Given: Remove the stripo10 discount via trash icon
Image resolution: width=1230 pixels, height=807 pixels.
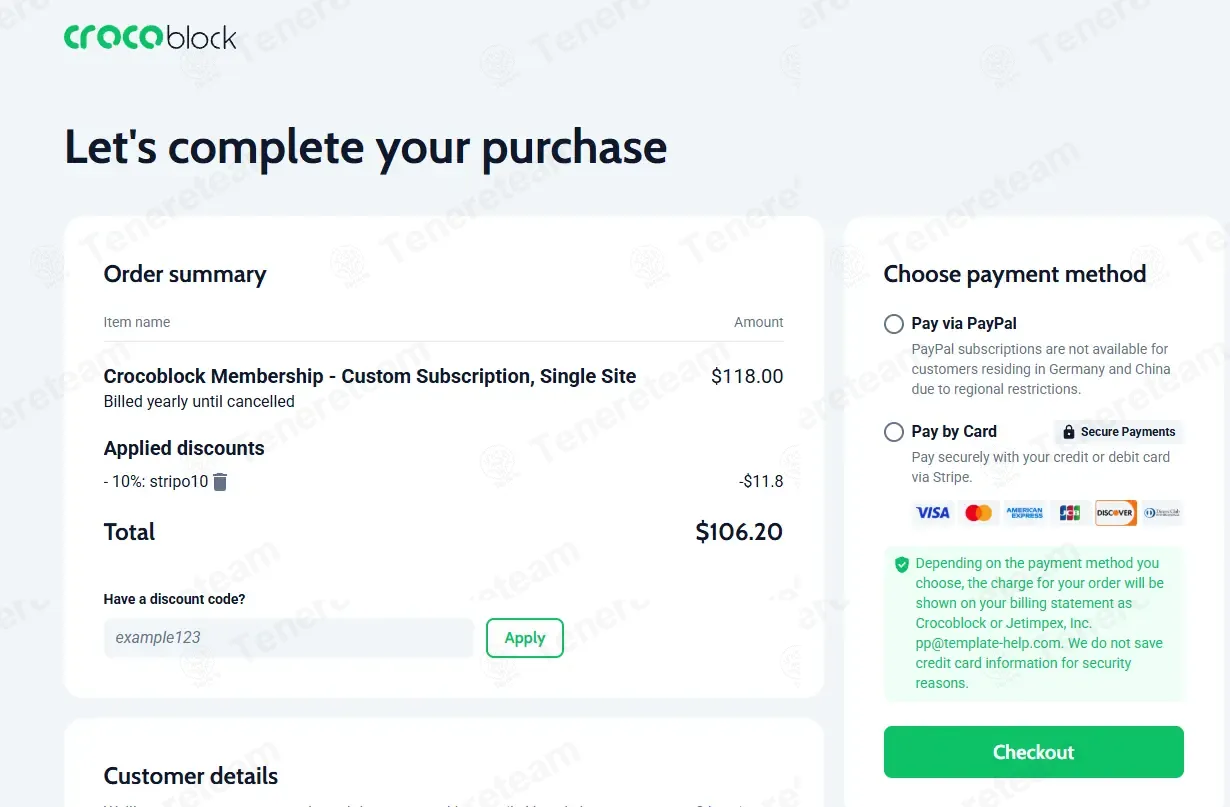Looking at the screenshot, I should click(221, 482).
